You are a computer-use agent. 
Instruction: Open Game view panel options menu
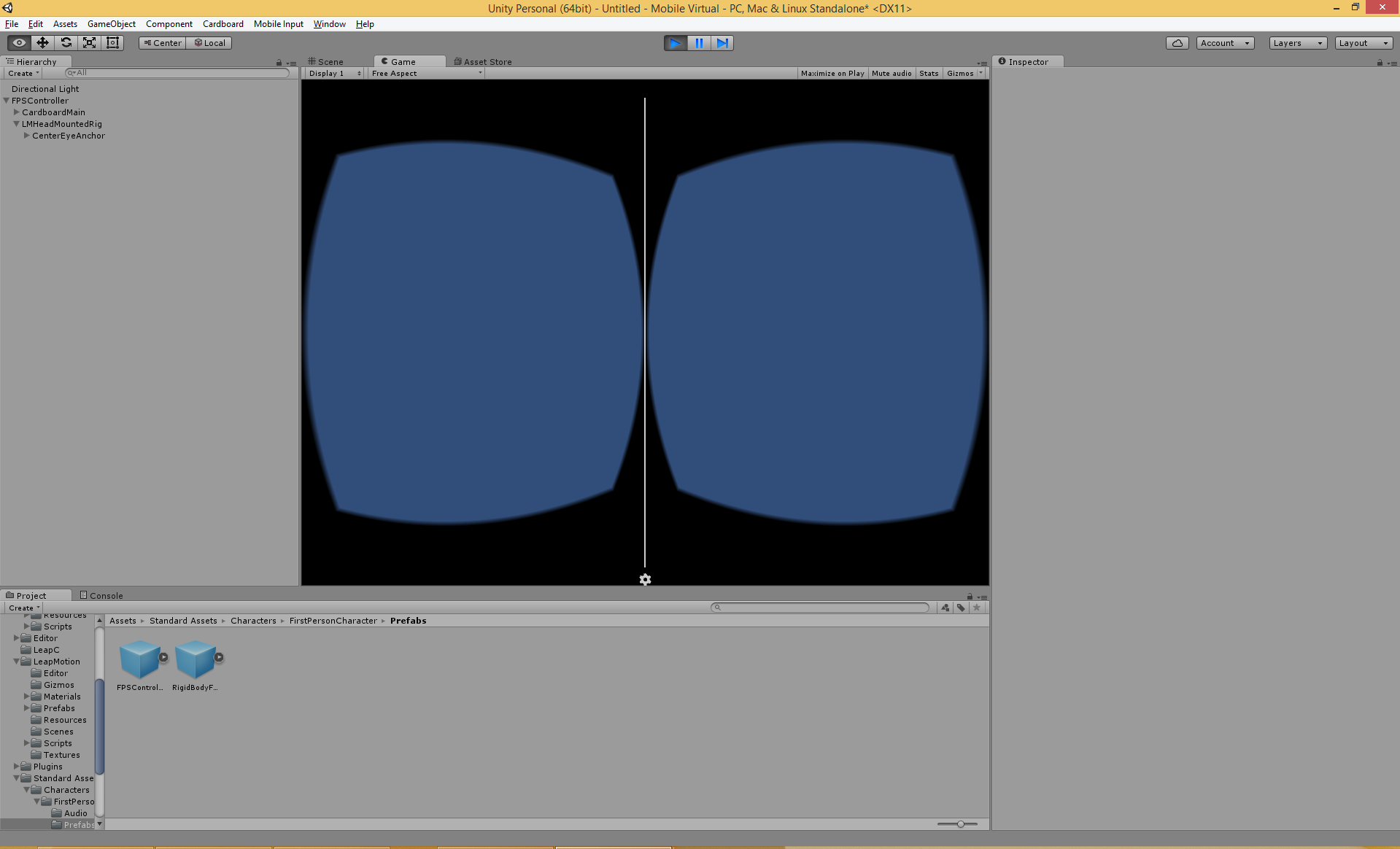983,63
